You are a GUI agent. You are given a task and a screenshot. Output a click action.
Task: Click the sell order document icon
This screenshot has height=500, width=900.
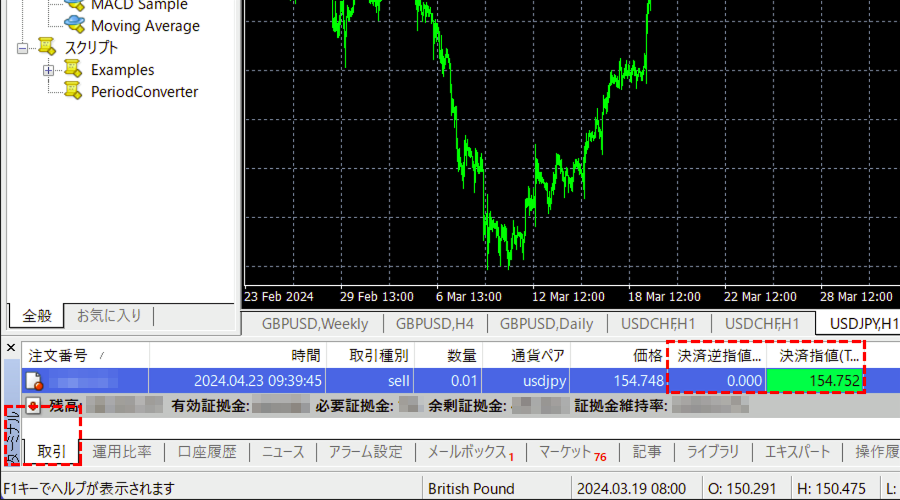coord(34,381)
